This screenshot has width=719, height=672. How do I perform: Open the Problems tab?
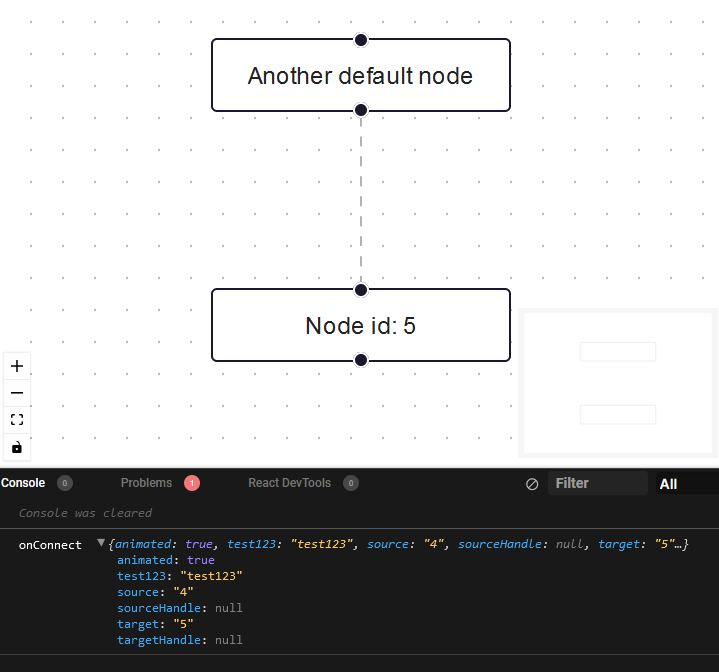pos(146,483)
